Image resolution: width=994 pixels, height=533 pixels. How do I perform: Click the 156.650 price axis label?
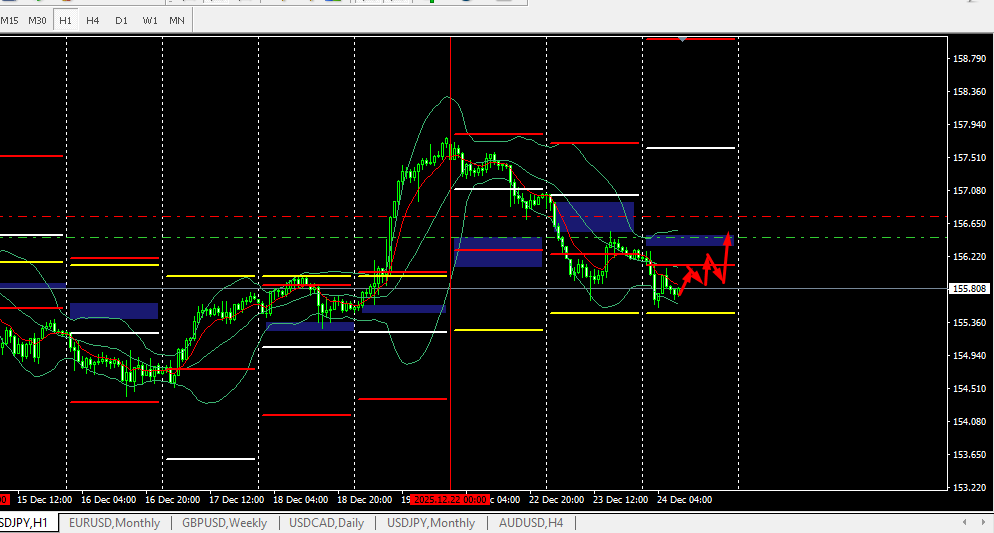click(x=970, y=223)
